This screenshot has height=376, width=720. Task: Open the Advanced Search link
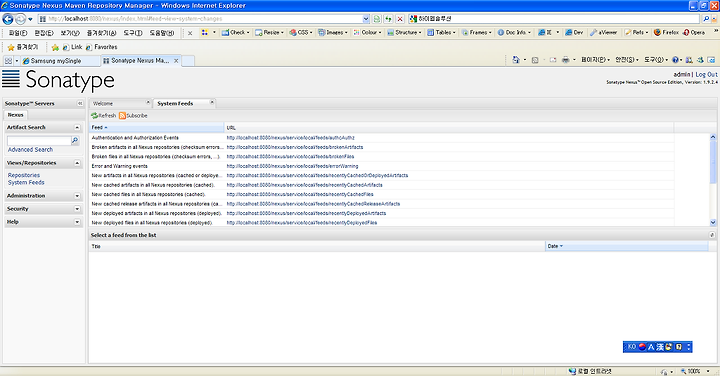click(30, 150)
